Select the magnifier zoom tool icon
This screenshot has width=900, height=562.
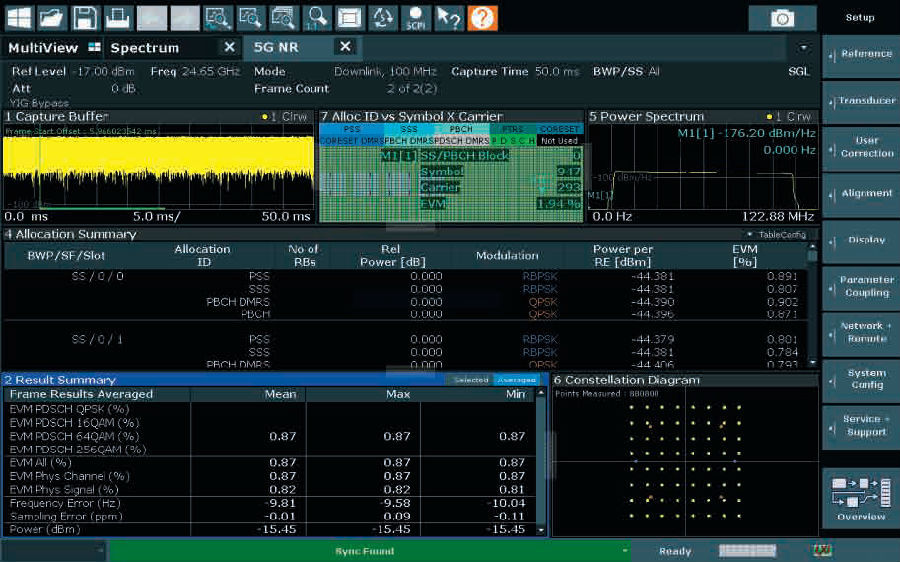point(316,18)
